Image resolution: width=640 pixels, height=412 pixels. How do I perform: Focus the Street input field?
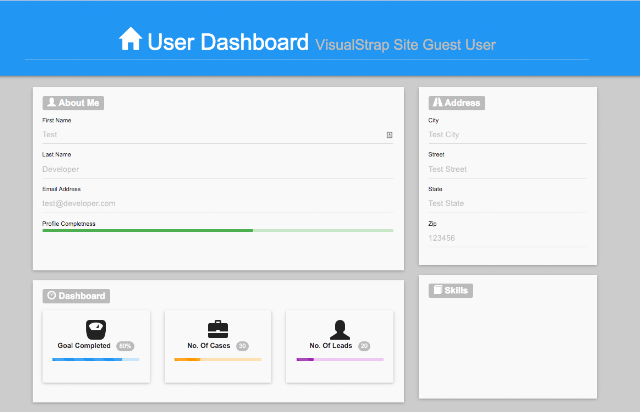click(507, 169)
